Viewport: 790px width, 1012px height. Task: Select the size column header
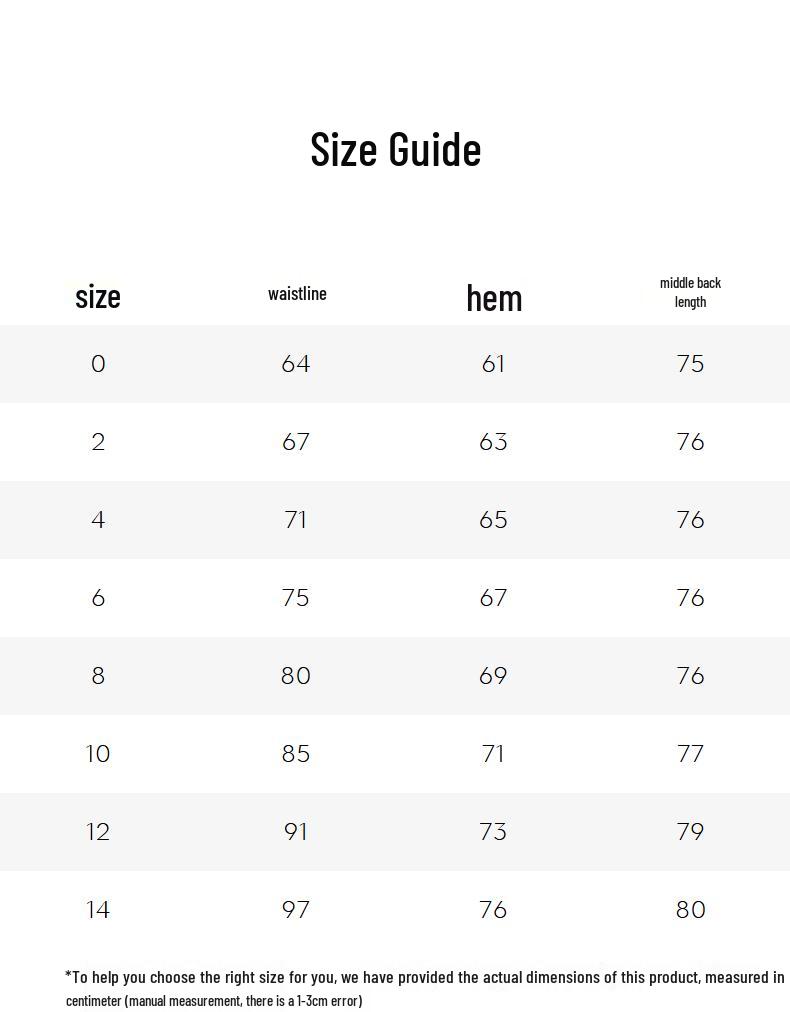[x=98, y=296]
